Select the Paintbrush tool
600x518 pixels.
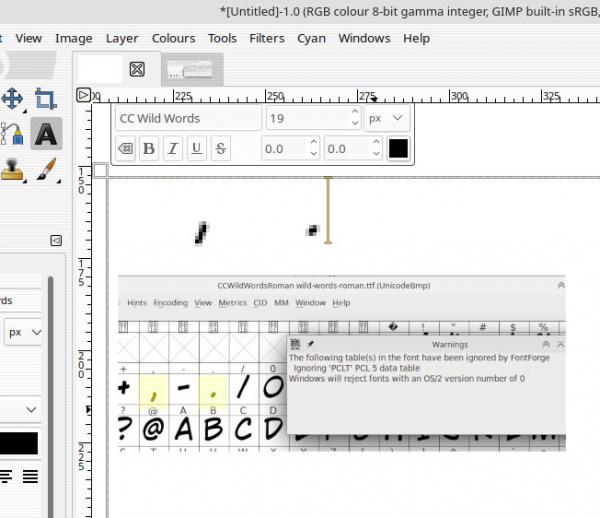tap(47, 169)
